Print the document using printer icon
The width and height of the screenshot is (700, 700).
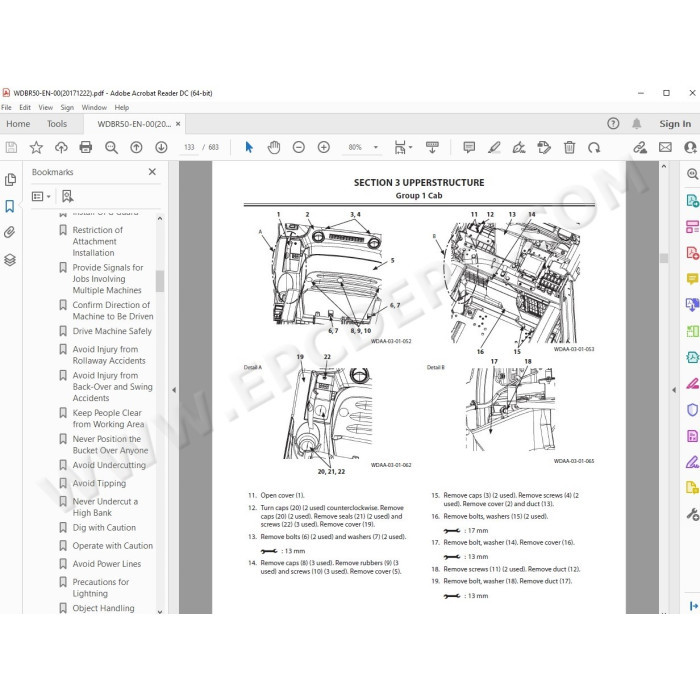86,147
